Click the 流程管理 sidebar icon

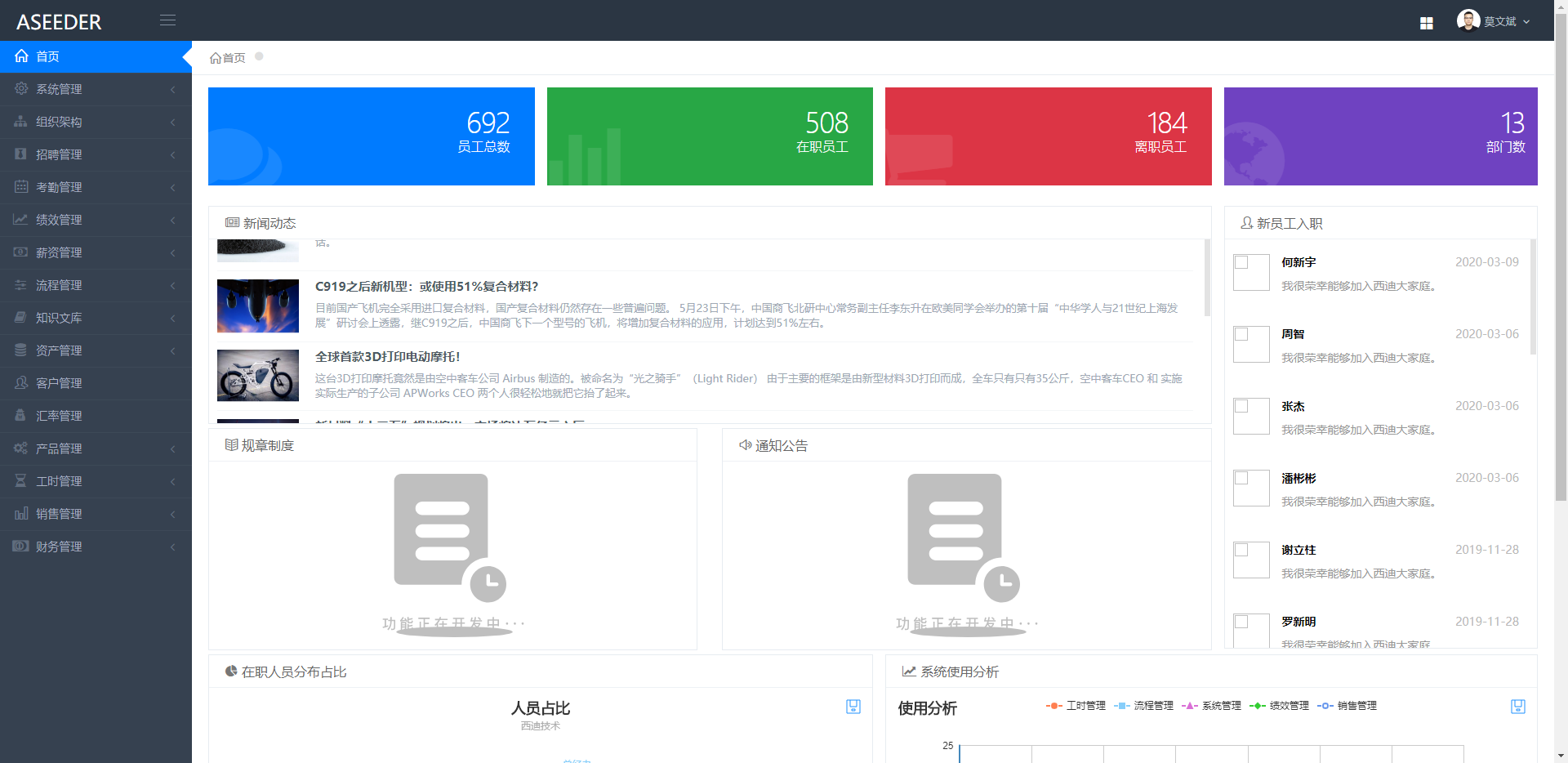21,284
